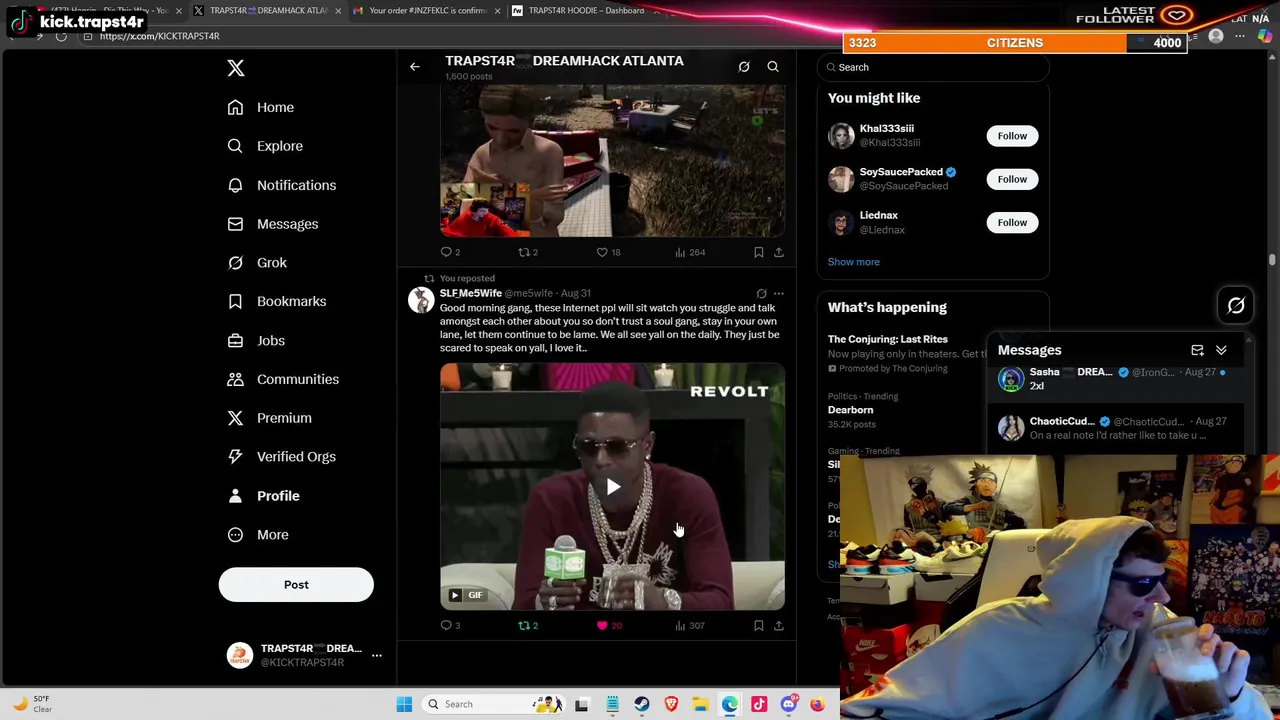This screenshot has height=720, width=1280.
Task: Click the X logo in the sidebar
Action: 236,68
